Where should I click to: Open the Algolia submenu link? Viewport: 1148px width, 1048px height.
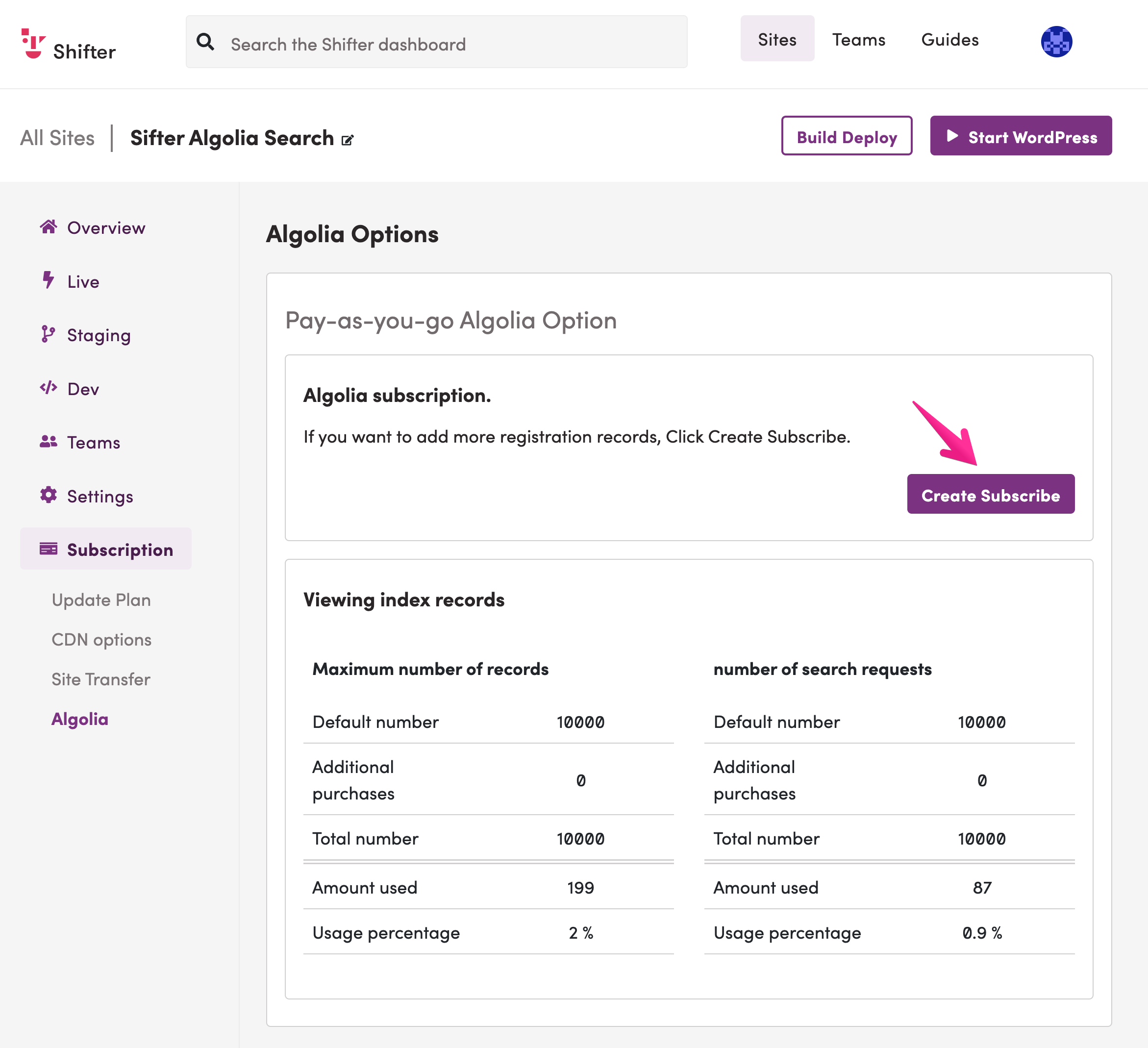click(80, 720)
